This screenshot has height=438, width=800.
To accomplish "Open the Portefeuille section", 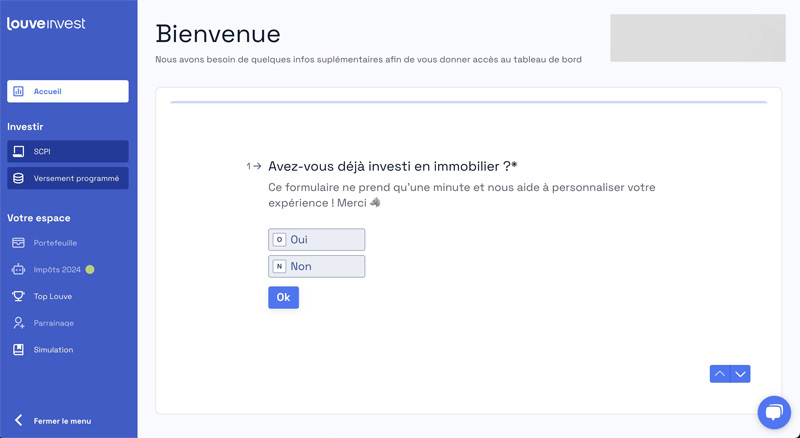I will [x=68, y=242].
